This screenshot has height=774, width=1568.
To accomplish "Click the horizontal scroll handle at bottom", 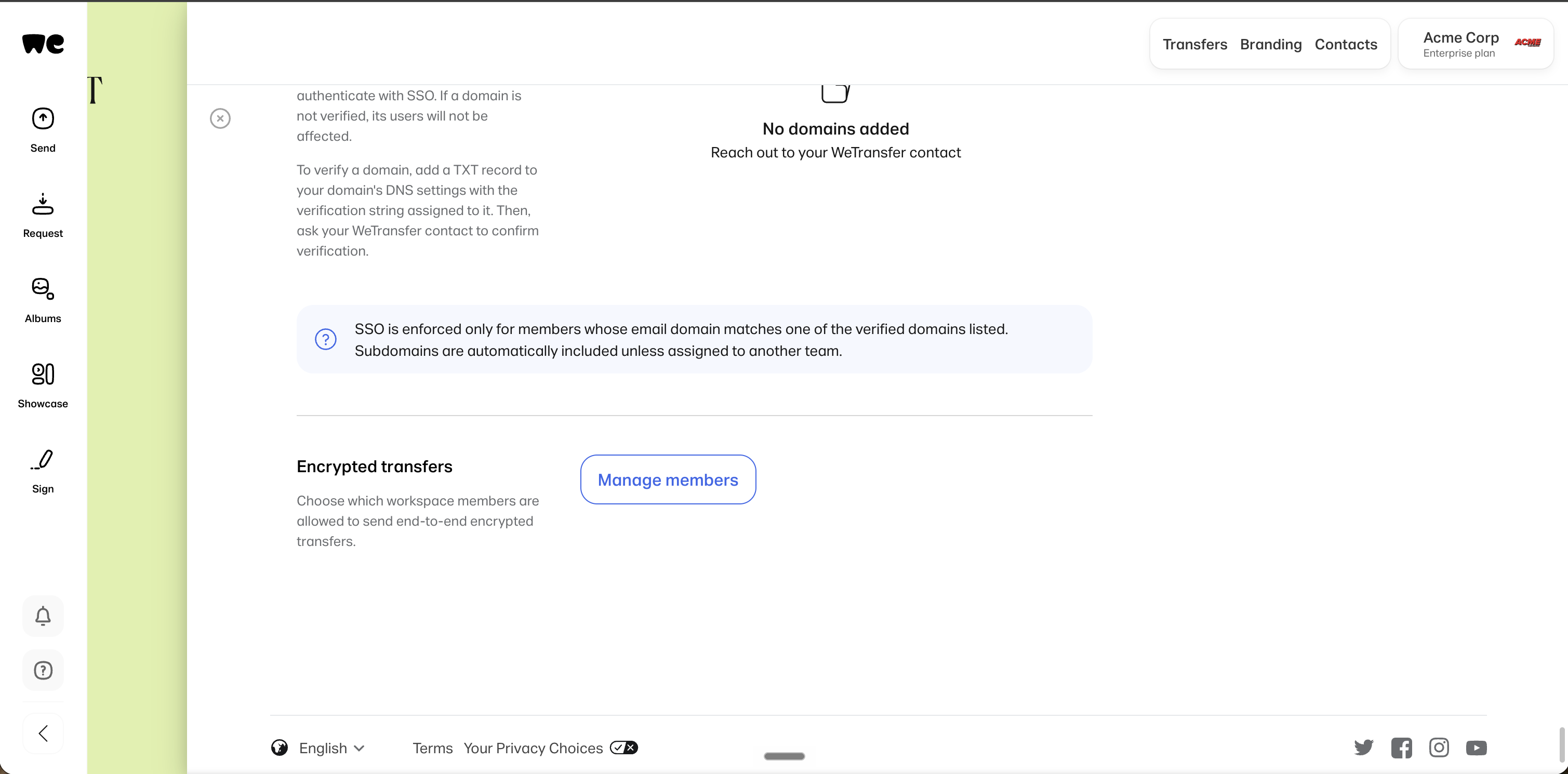I will pyautogui.click(x=784, y=756).
